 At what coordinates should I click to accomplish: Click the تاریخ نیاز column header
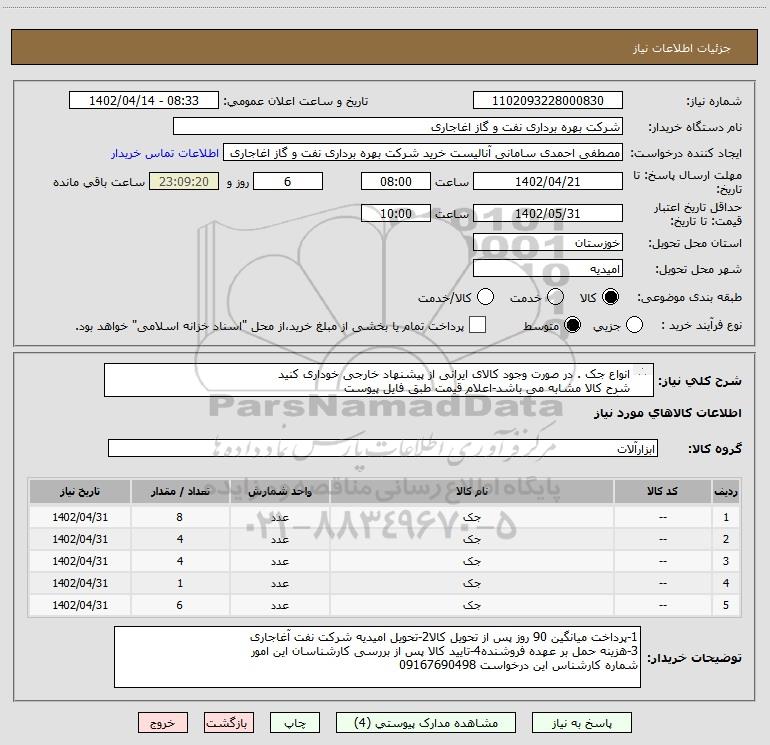point(80,491)
